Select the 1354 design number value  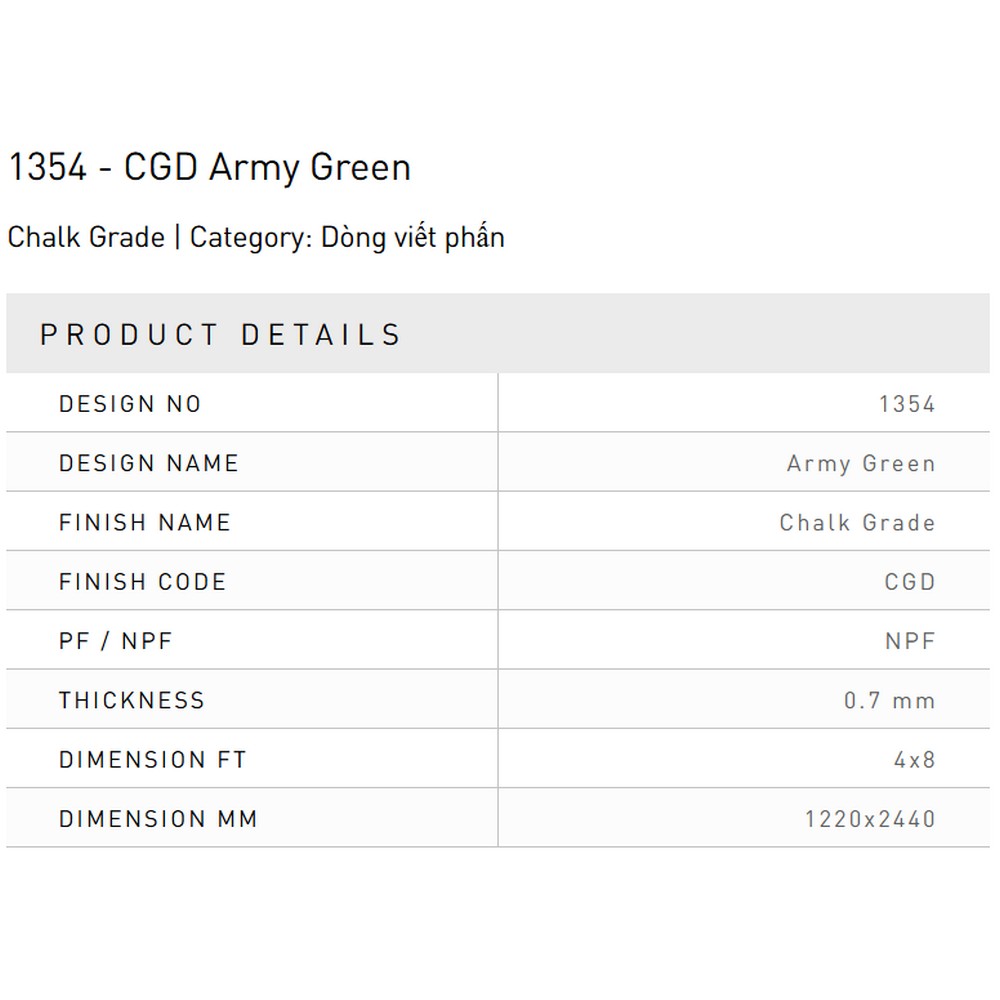[908, 404]
